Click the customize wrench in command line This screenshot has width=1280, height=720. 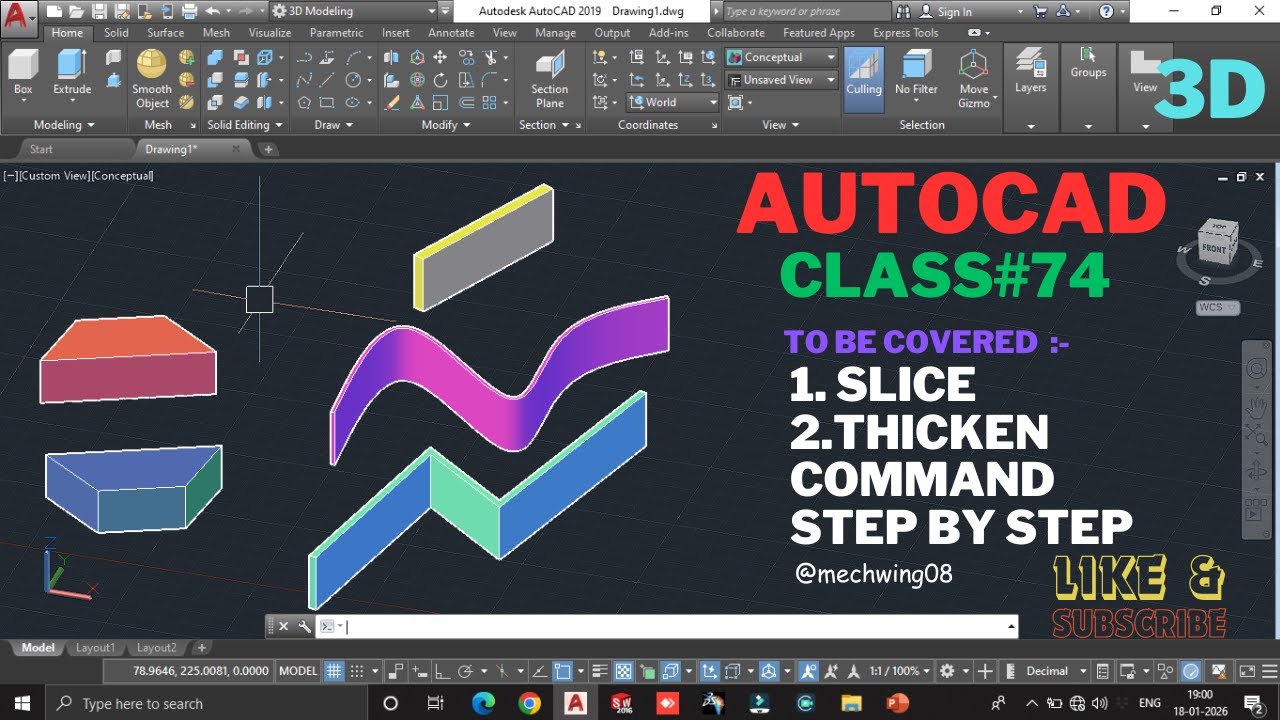(304, 627)
